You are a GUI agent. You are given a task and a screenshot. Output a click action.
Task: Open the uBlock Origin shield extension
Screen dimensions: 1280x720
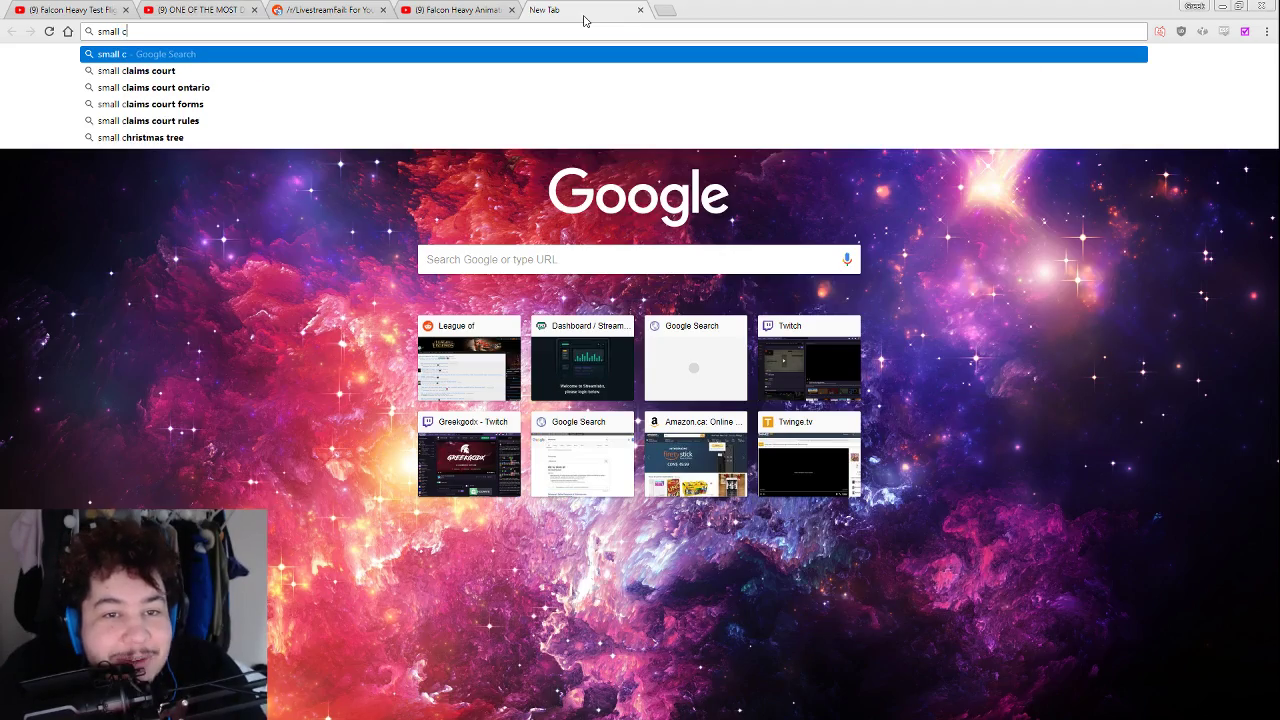coord(1181,31)
